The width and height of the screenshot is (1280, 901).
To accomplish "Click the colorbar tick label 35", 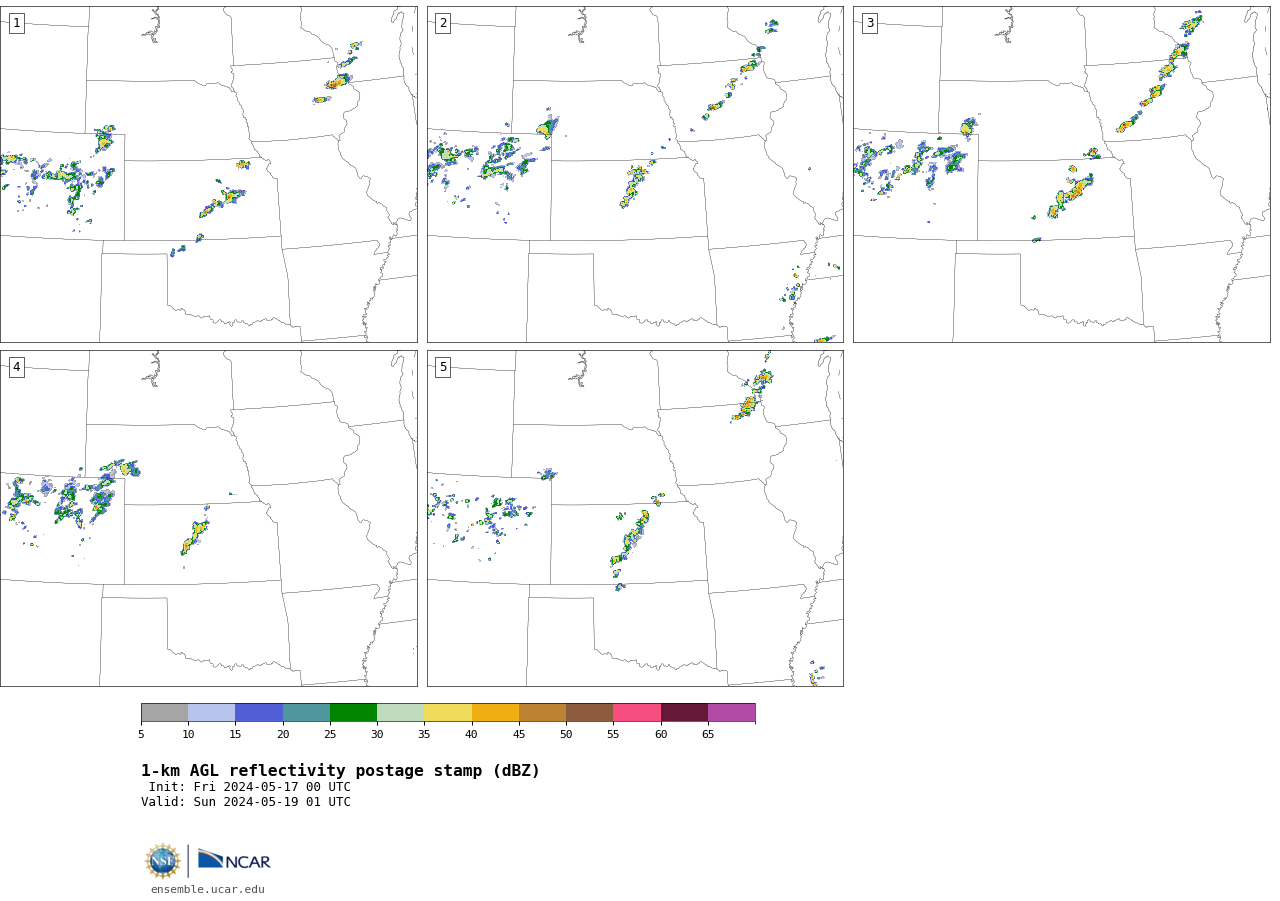I will coord(424,735).
